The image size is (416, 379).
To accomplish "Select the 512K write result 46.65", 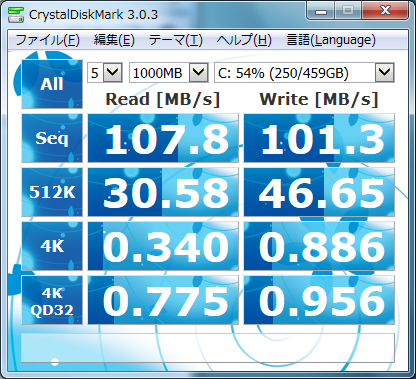I will click(x=319, y=192).
